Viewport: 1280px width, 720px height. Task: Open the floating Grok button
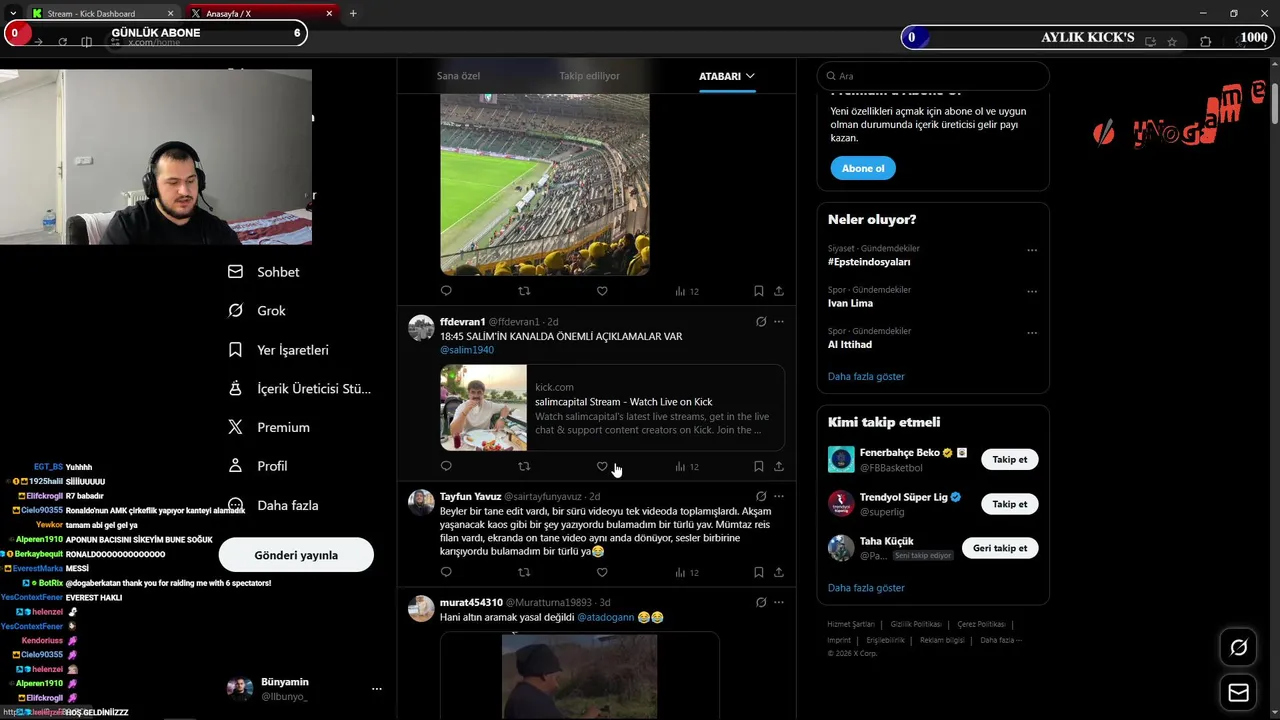[1238, 648]
